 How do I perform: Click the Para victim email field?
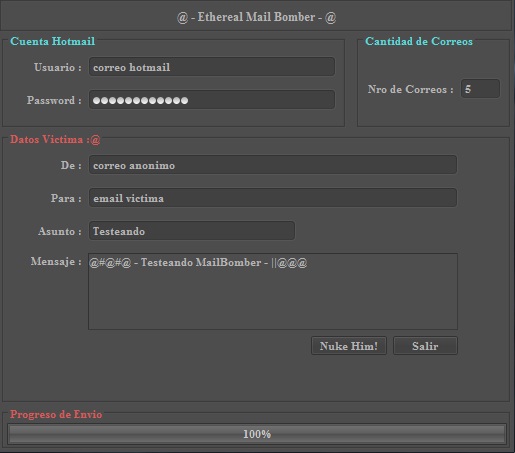(273, 198)
